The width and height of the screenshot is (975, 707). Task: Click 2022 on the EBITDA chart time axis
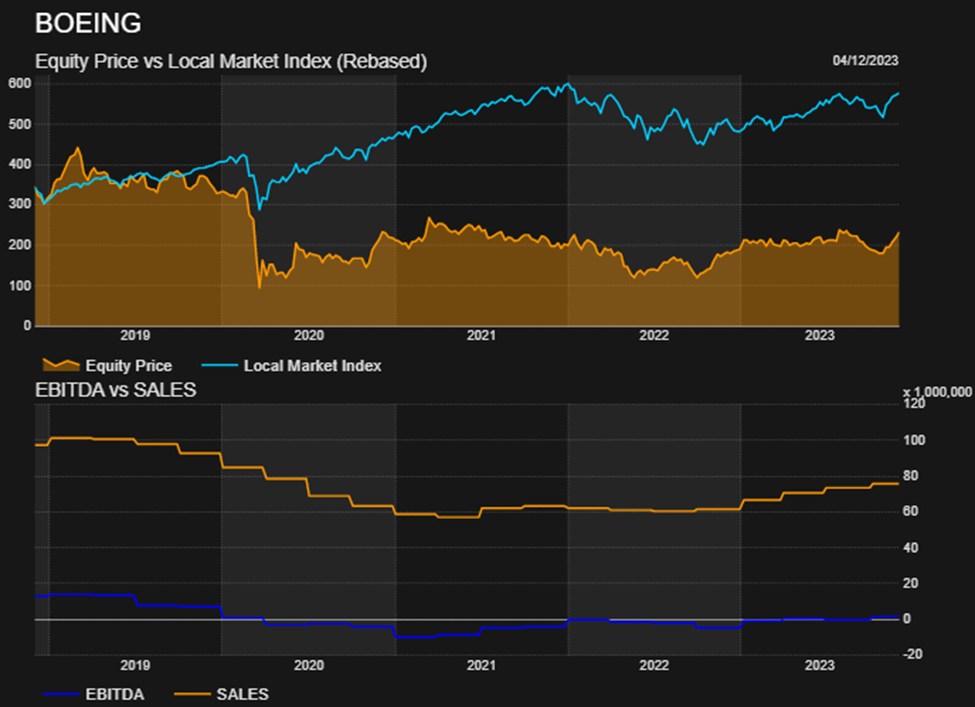(x=654, y=665)
